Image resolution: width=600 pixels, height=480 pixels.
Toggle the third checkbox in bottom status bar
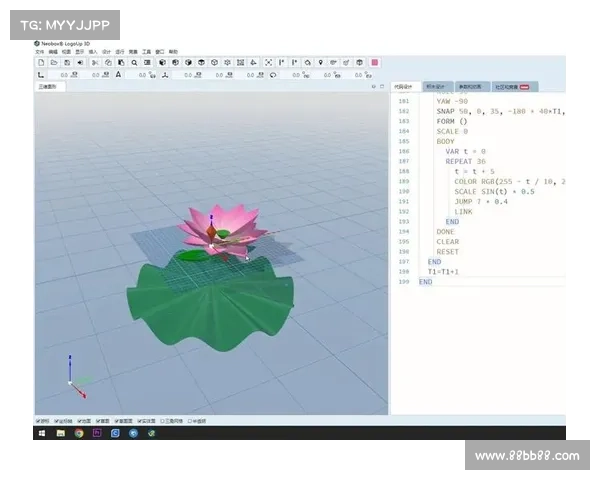(x=79, y=421)
